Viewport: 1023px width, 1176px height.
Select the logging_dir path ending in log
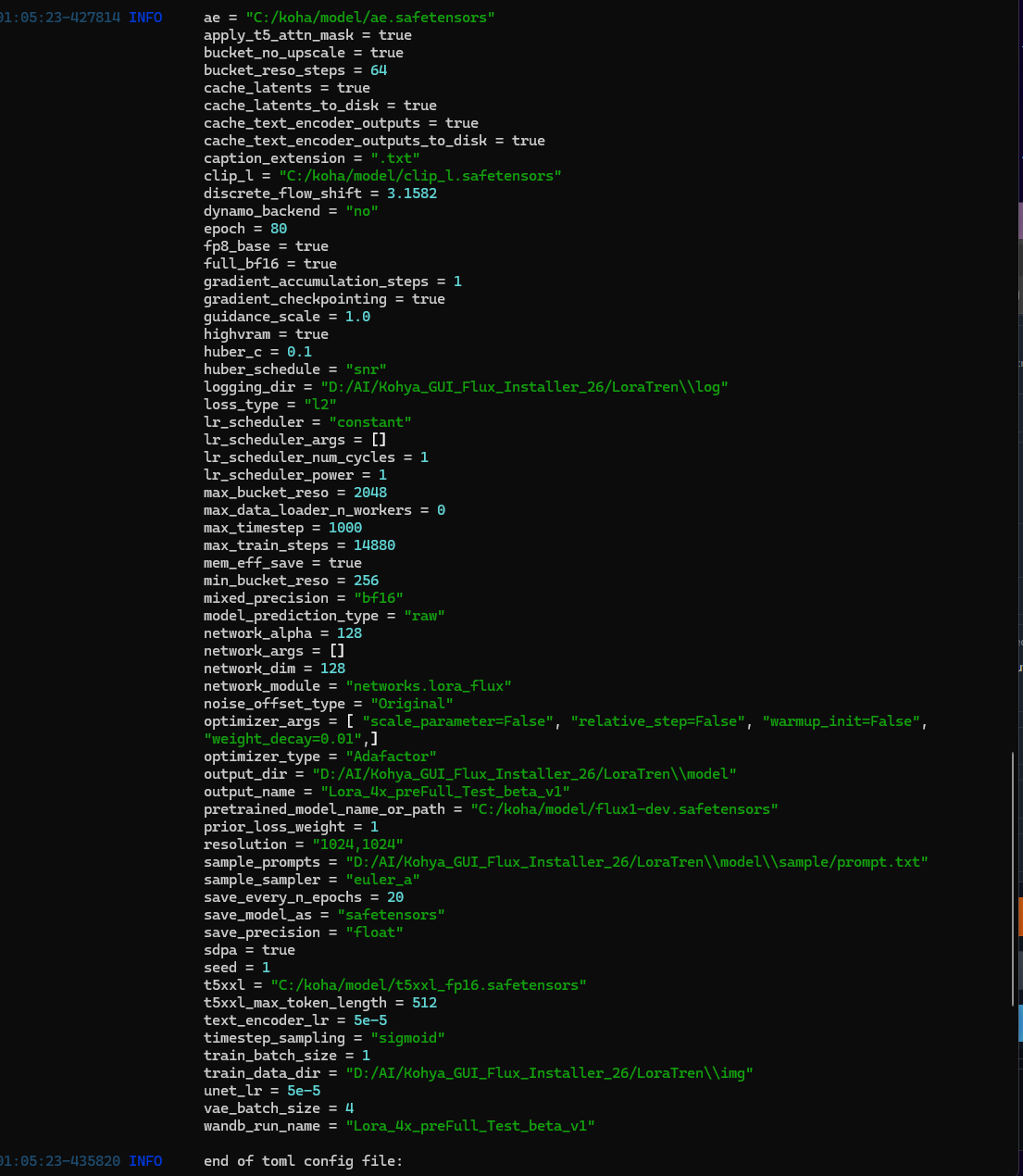pos(524,387)
